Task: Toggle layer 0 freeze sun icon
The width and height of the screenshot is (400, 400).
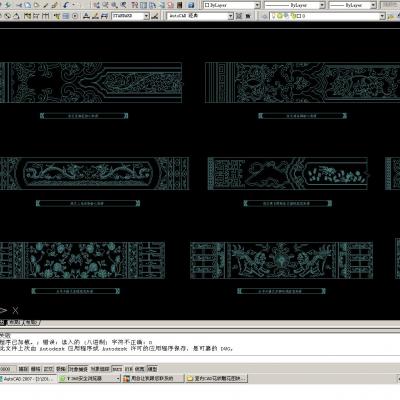Action: pyautogui.click(x=280, y=16)
